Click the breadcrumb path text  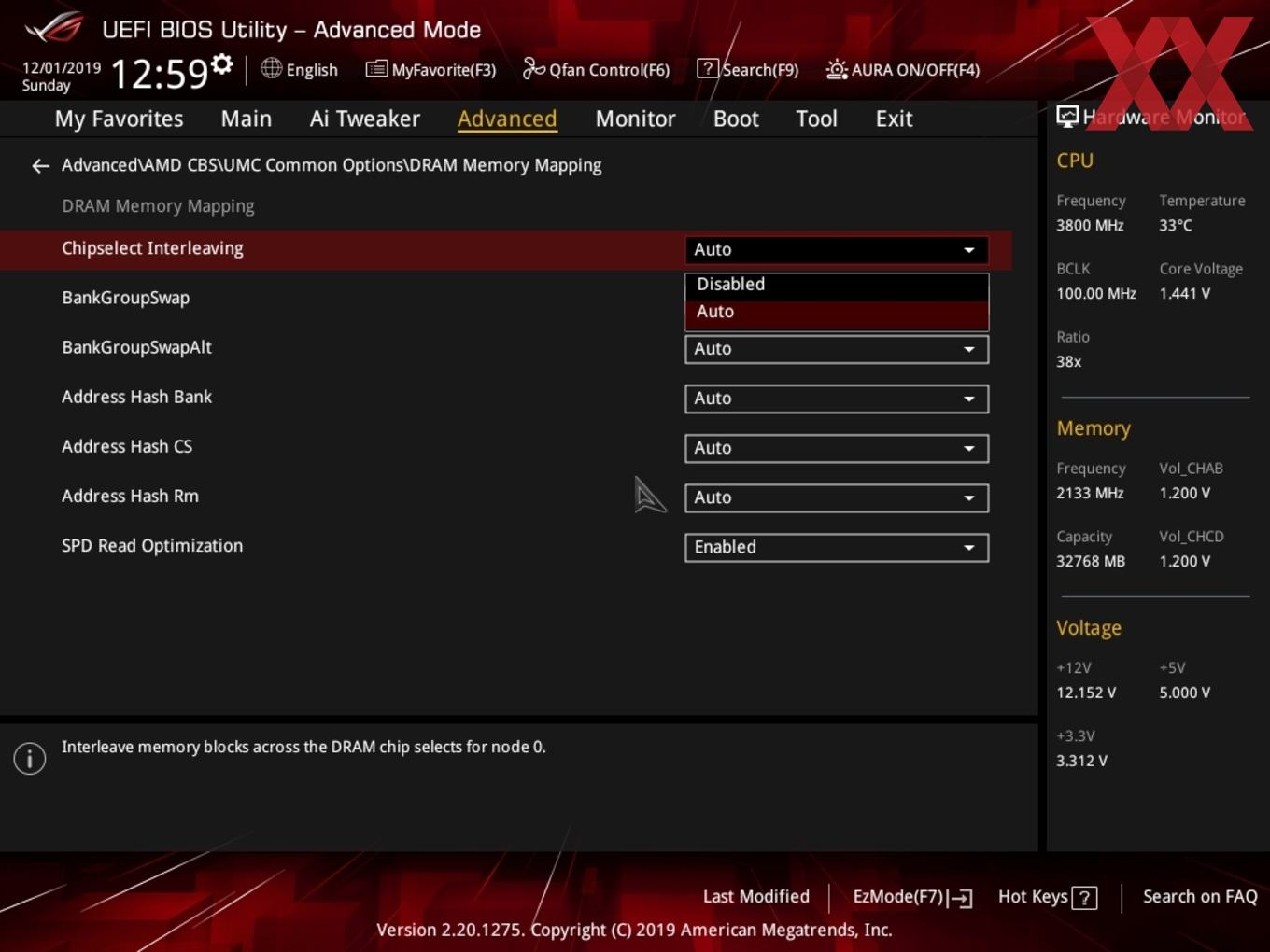332,165
